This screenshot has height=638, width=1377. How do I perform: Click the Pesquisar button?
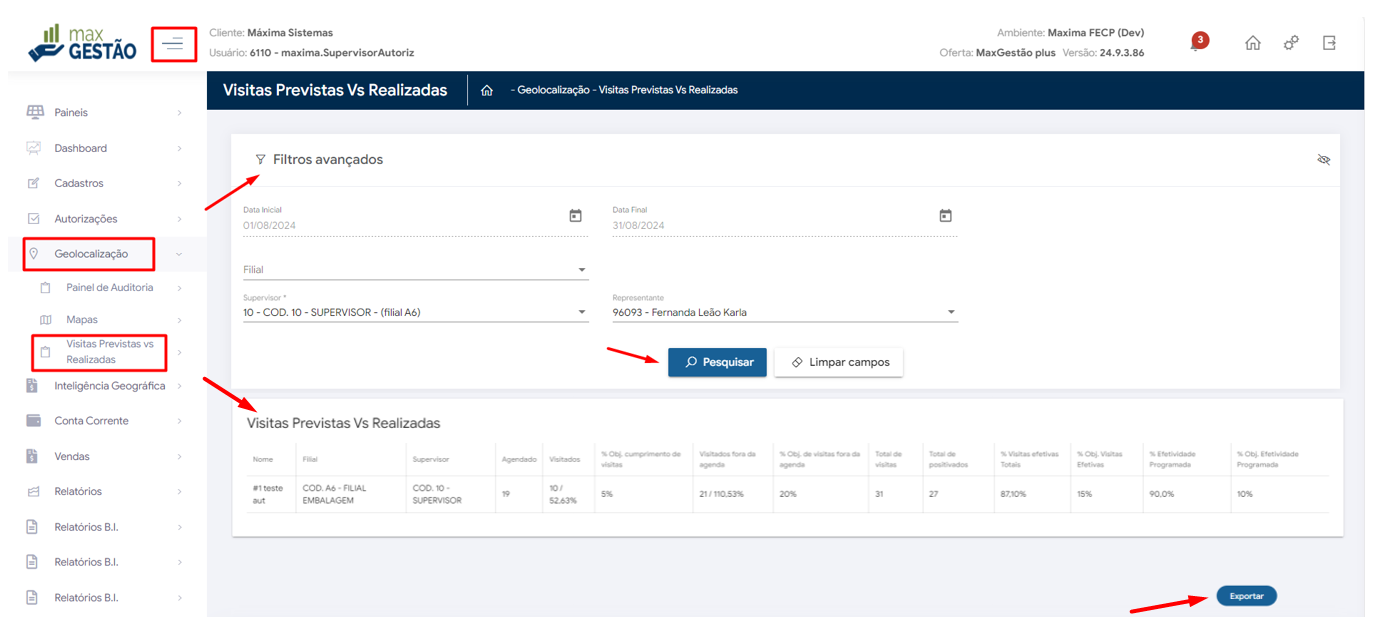pyautogui.click(x=717, y=362)
